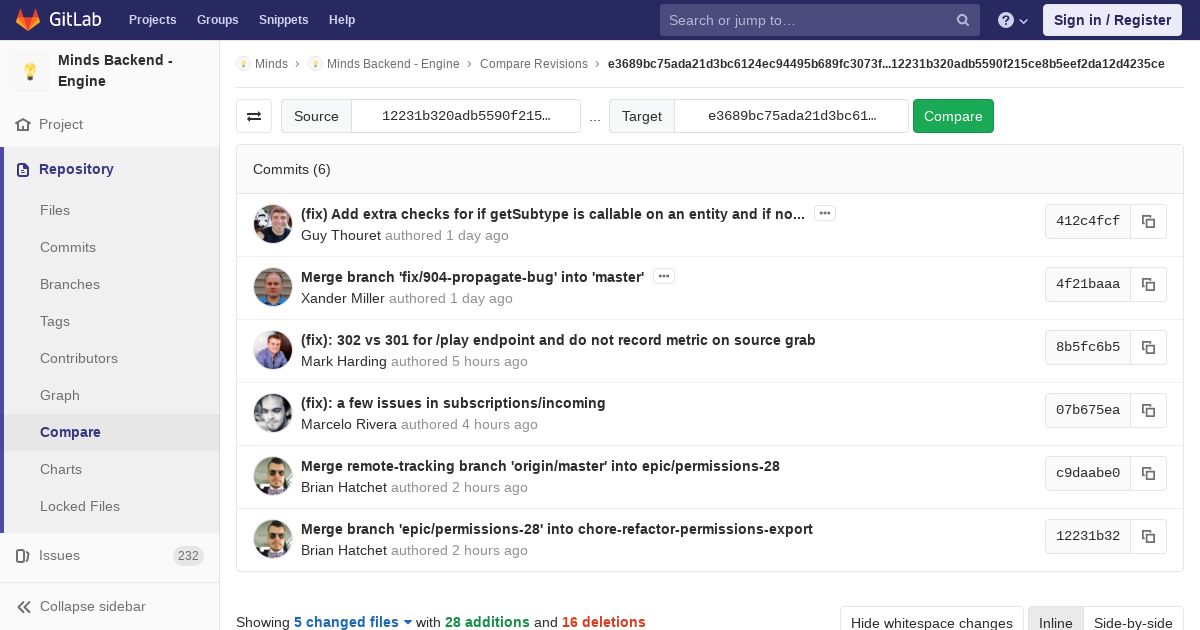Viewport: 1200px width, 630px height.
Task: Click Brian Hatchet's avatar on chore-refactor merge commit
Action: (x=273, y=539)
